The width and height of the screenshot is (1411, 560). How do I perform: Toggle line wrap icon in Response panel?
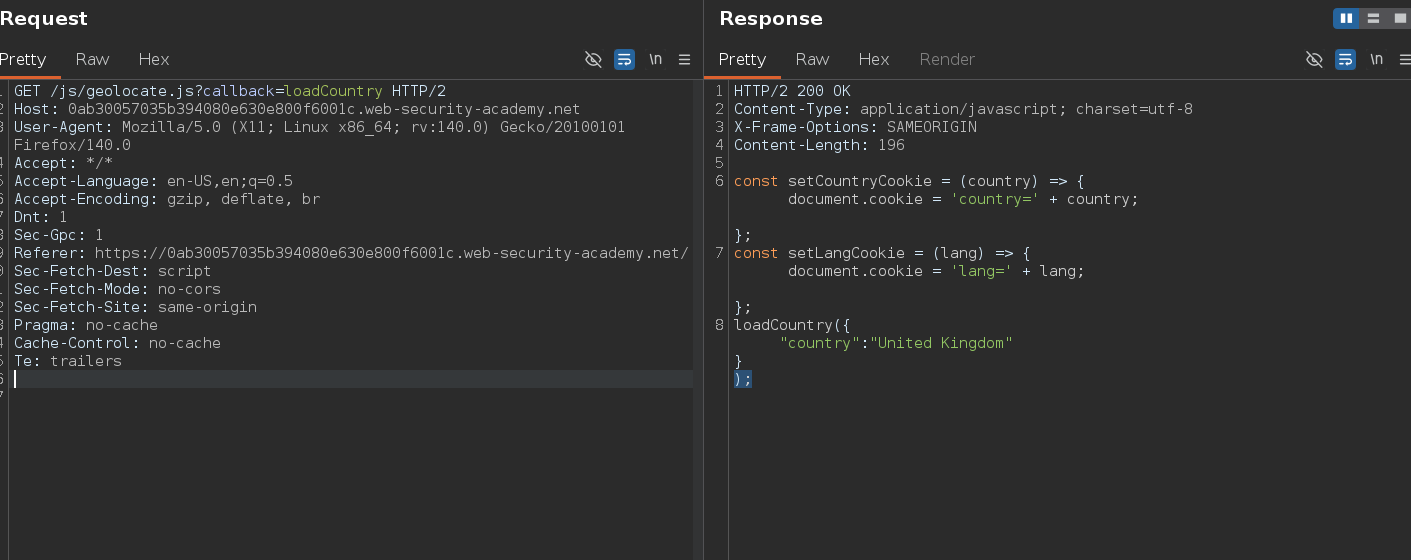[1345, 59]
